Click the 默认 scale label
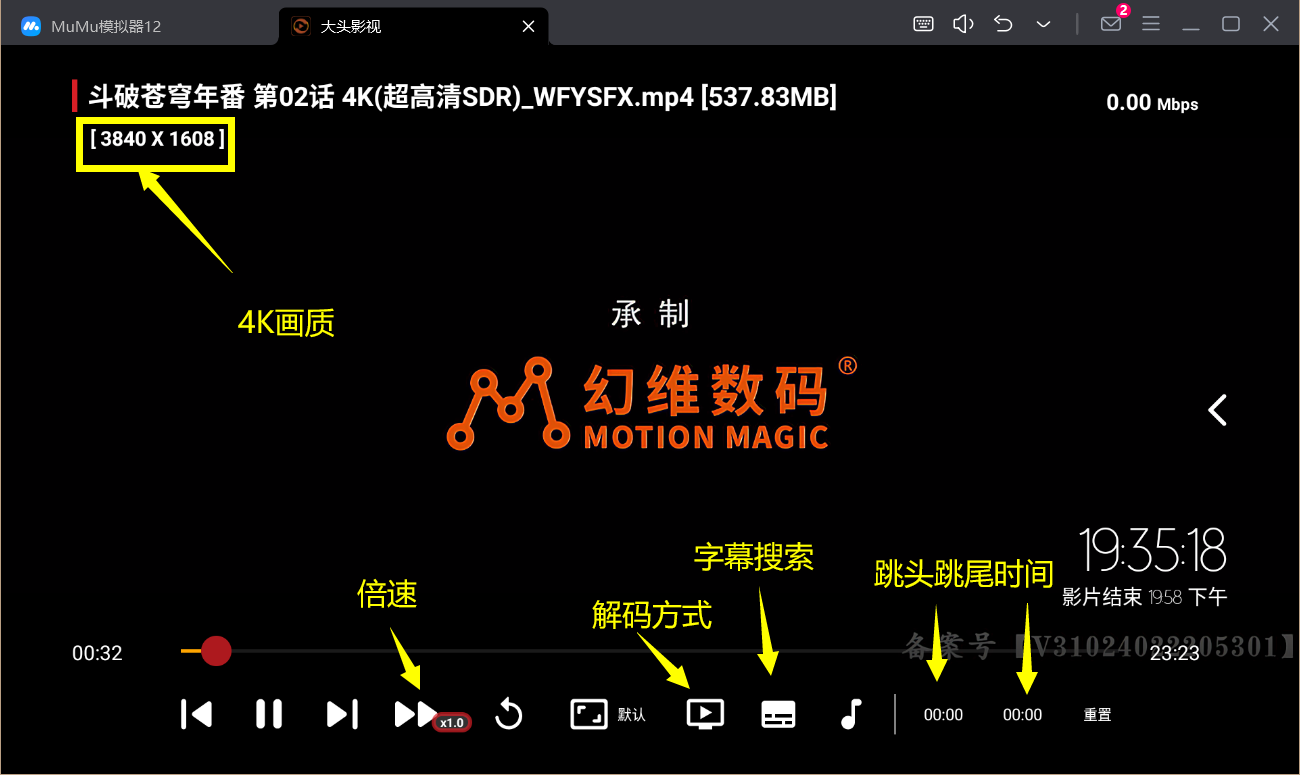Viewport: 1300px width, 775px height. [x=632, y=715]
